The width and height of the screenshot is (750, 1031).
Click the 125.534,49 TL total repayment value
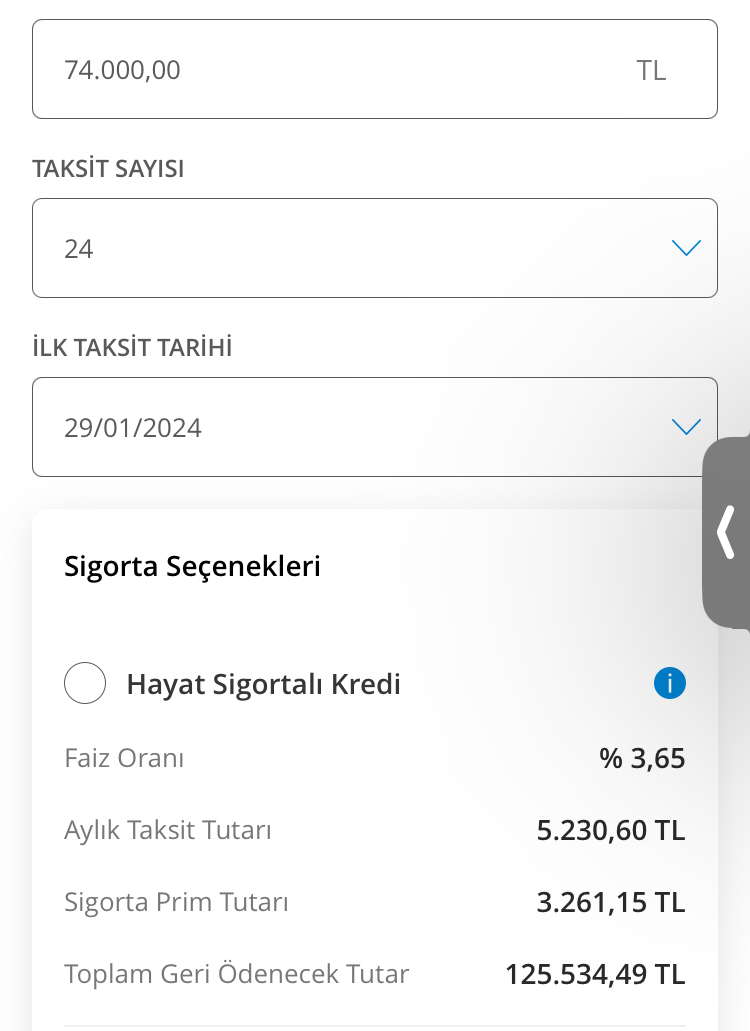596,974
